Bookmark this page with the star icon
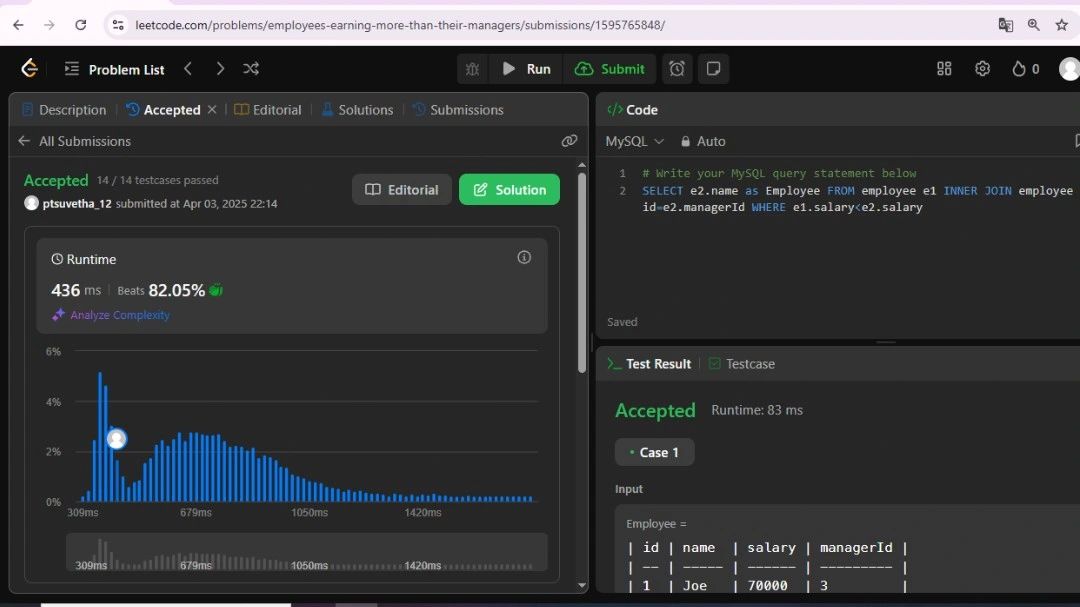 click(x=1061, y=25)
